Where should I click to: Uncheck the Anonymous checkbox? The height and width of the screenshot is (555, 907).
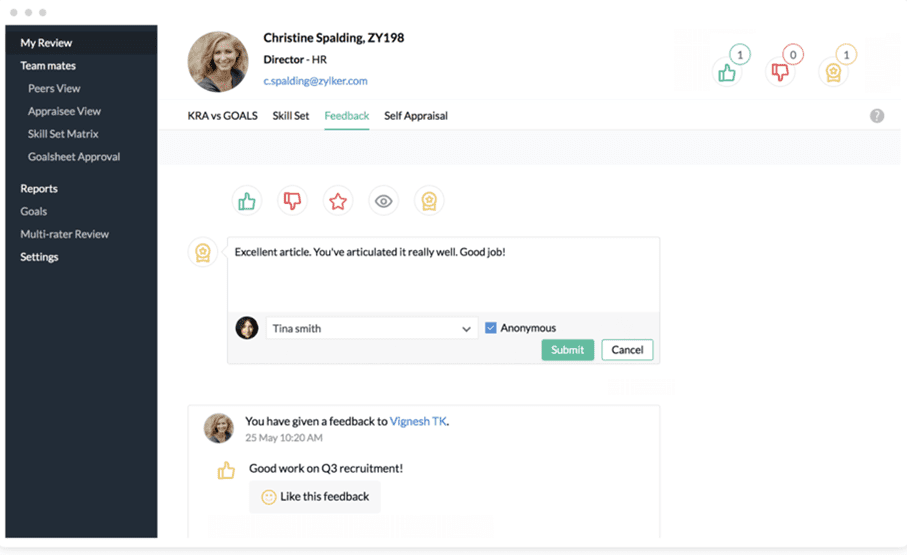491,328
